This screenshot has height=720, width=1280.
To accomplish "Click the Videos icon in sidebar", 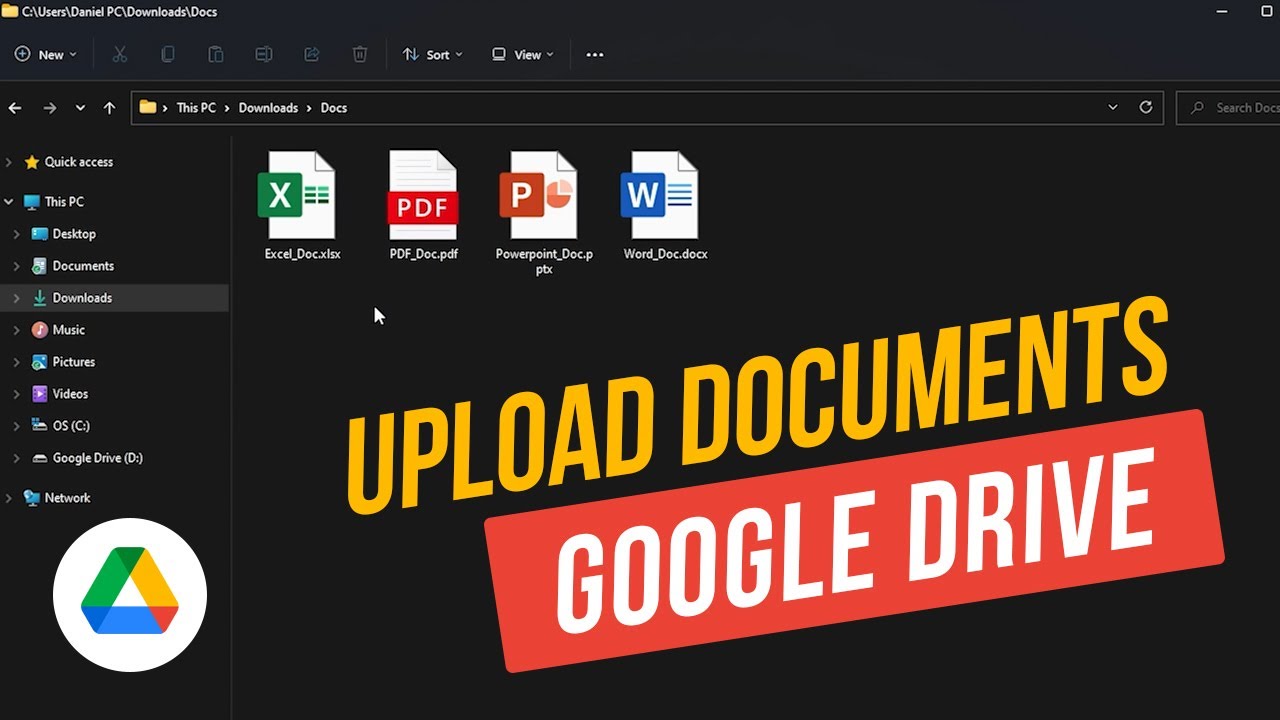I will point(40,394).
